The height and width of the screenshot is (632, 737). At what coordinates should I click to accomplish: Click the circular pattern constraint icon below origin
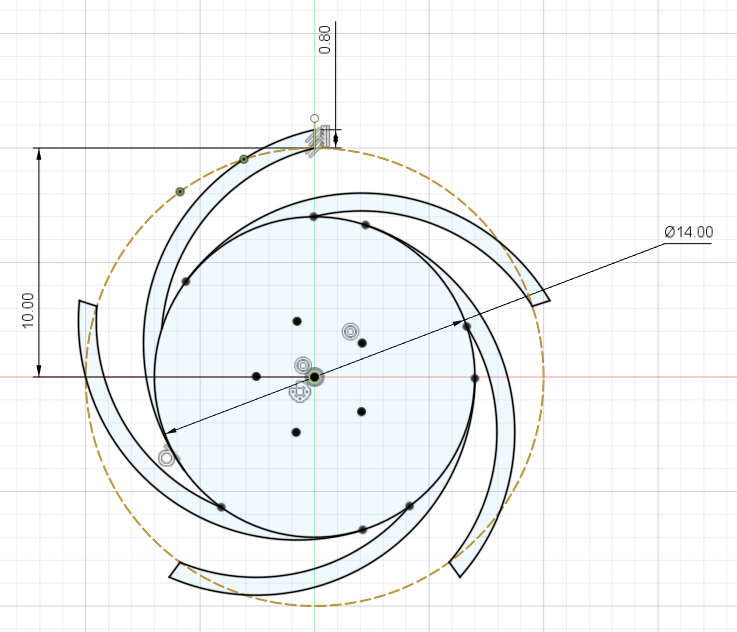coord(300,392)
